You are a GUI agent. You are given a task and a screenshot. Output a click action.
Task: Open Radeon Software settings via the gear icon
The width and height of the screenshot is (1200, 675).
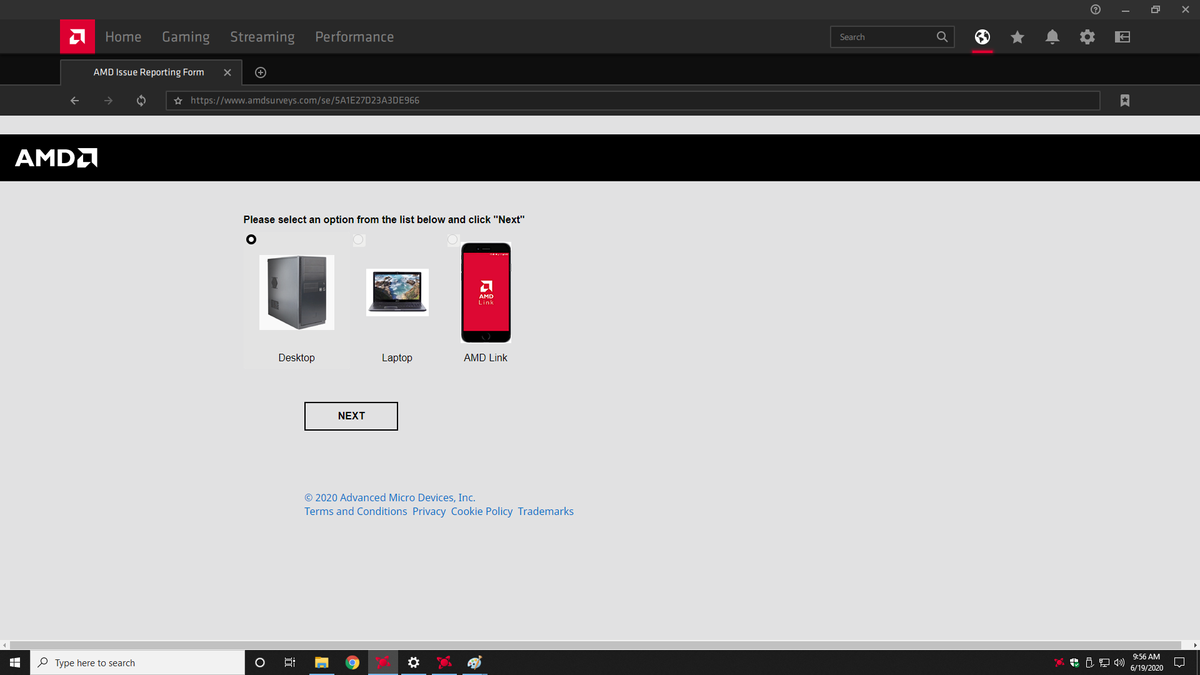(1087, 36)
